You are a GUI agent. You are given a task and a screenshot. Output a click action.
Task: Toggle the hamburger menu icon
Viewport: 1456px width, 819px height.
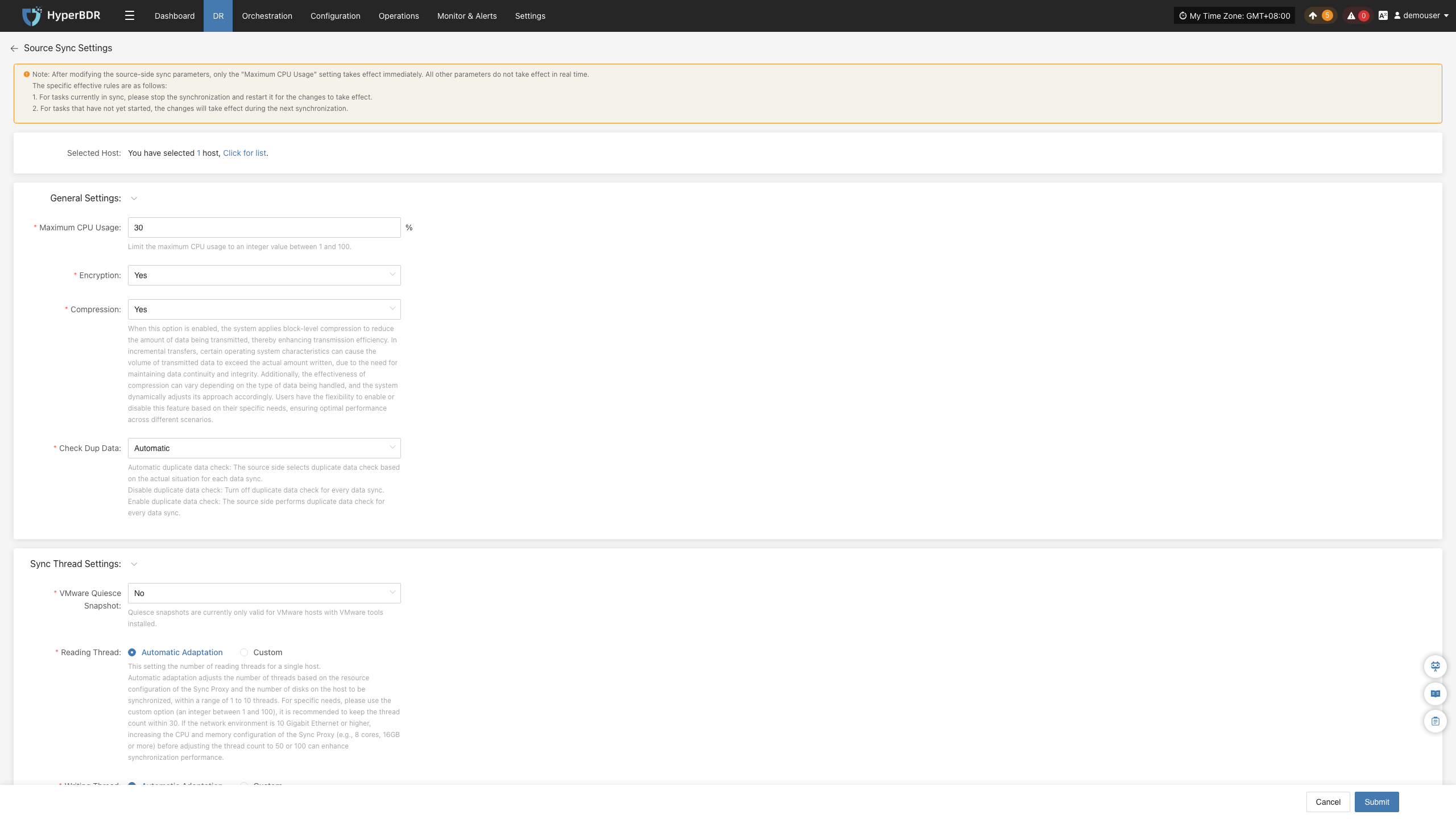coord(130,16)
